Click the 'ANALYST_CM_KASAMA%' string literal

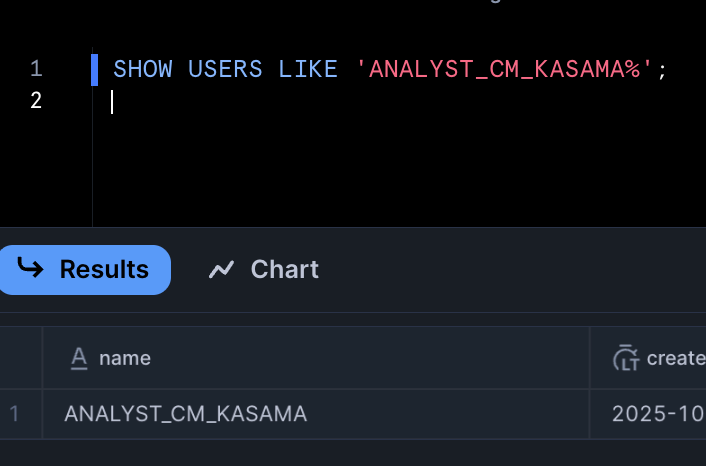point(505,69)
